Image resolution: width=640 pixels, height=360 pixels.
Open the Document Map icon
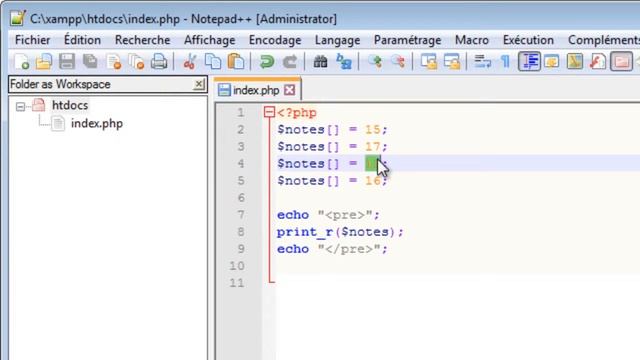(x=575, y=62)
